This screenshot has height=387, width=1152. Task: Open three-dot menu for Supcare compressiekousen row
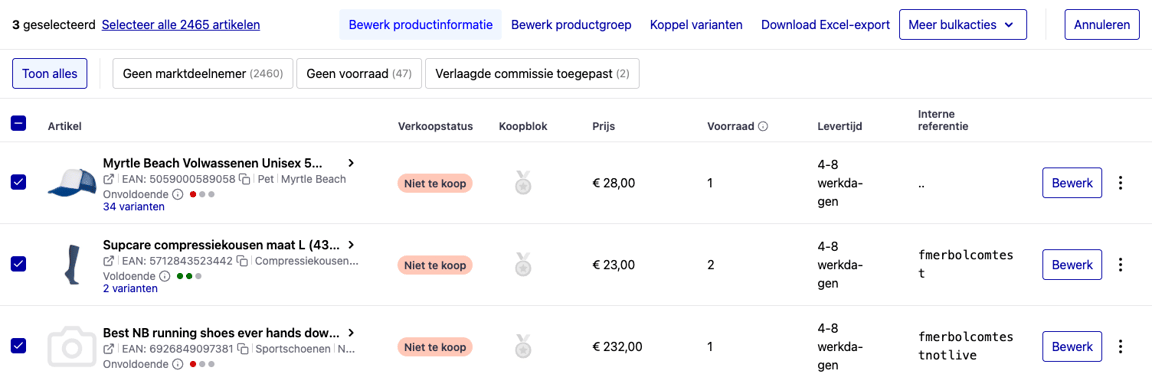[x=1120, y=264]
